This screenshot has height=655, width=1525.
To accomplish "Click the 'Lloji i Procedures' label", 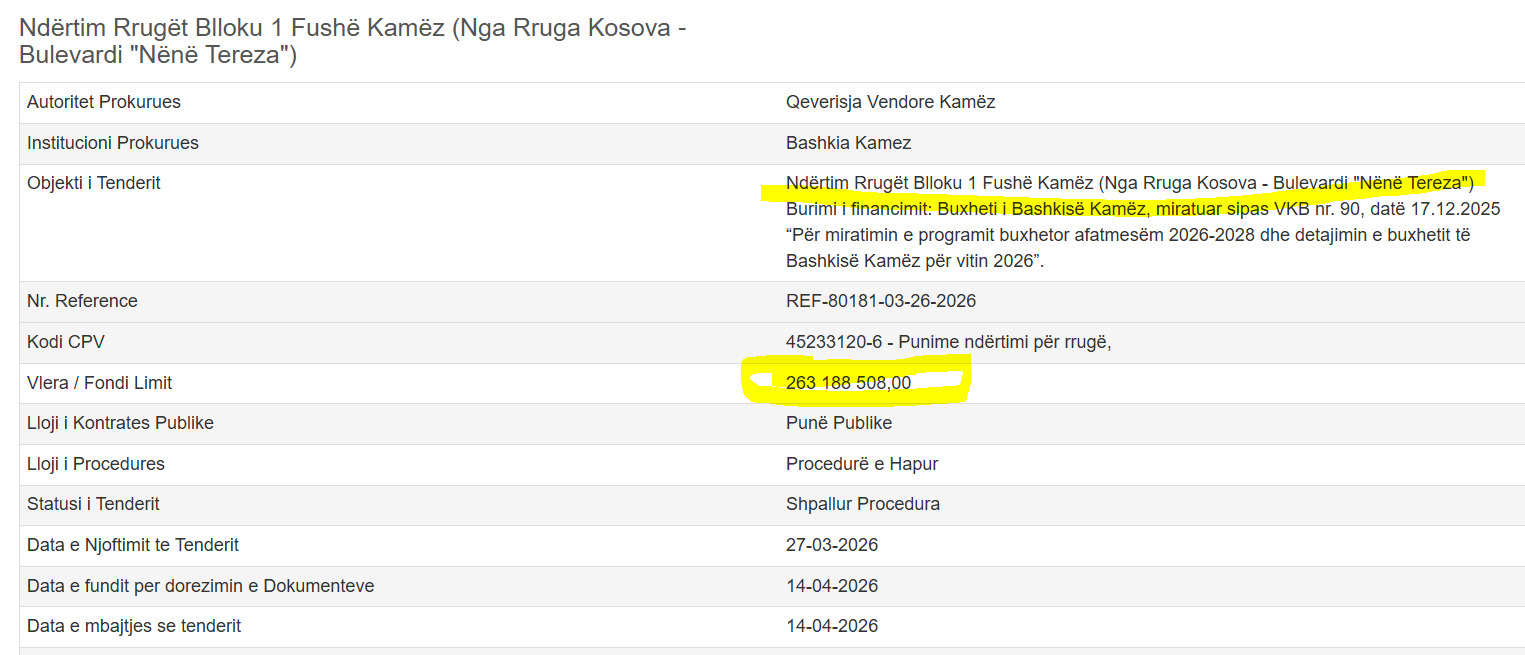I will (x=96, y=464).
